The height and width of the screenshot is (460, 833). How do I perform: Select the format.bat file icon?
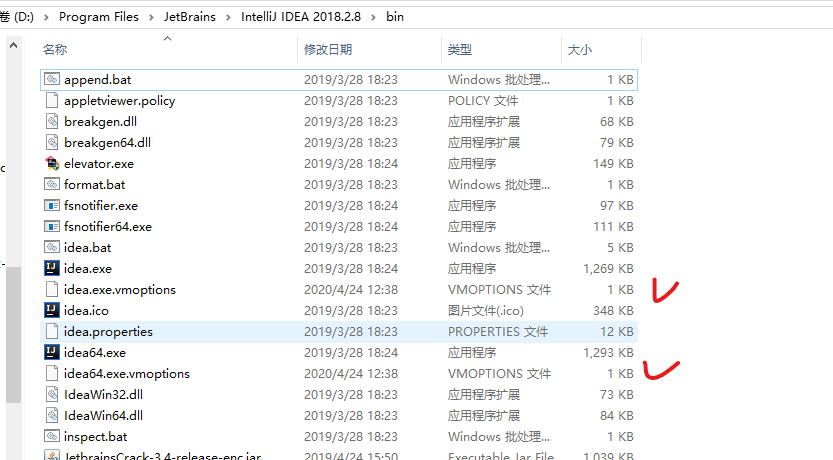click(x=52, y=184)
